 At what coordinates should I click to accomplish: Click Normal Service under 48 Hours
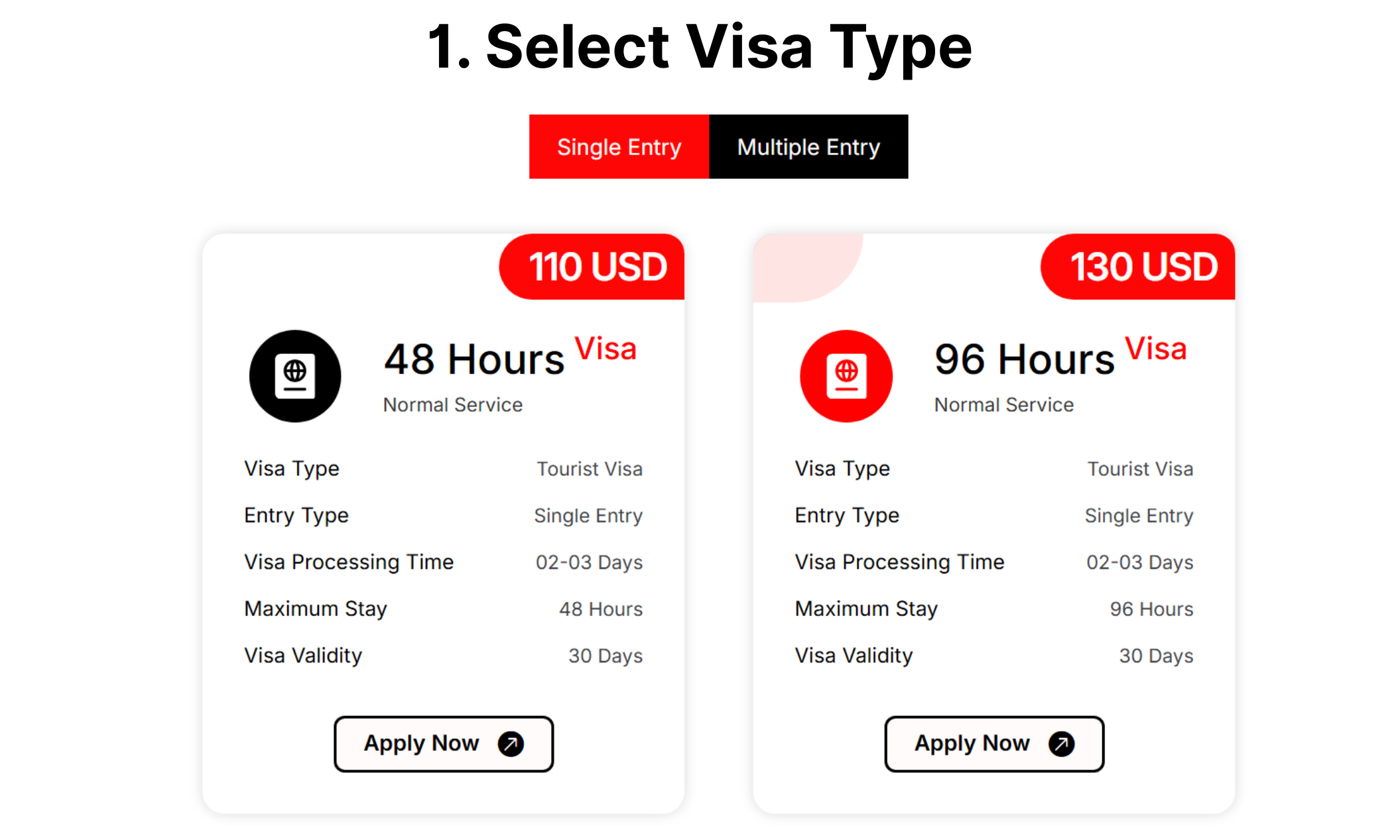453,404
